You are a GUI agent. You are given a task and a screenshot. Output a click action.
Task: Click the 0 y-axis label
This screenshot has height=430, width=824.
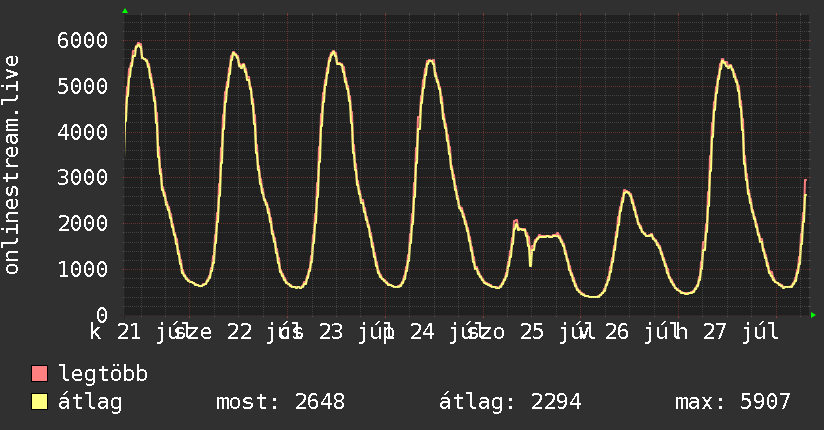[x=102, y=315]
